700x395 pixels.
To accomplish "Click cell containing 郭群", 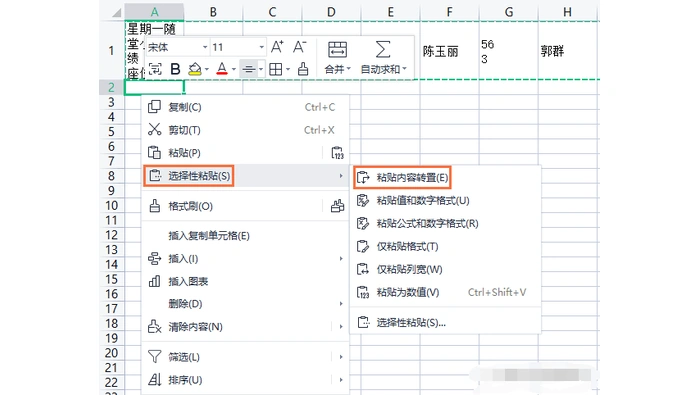I will click(x=567, y=50).
